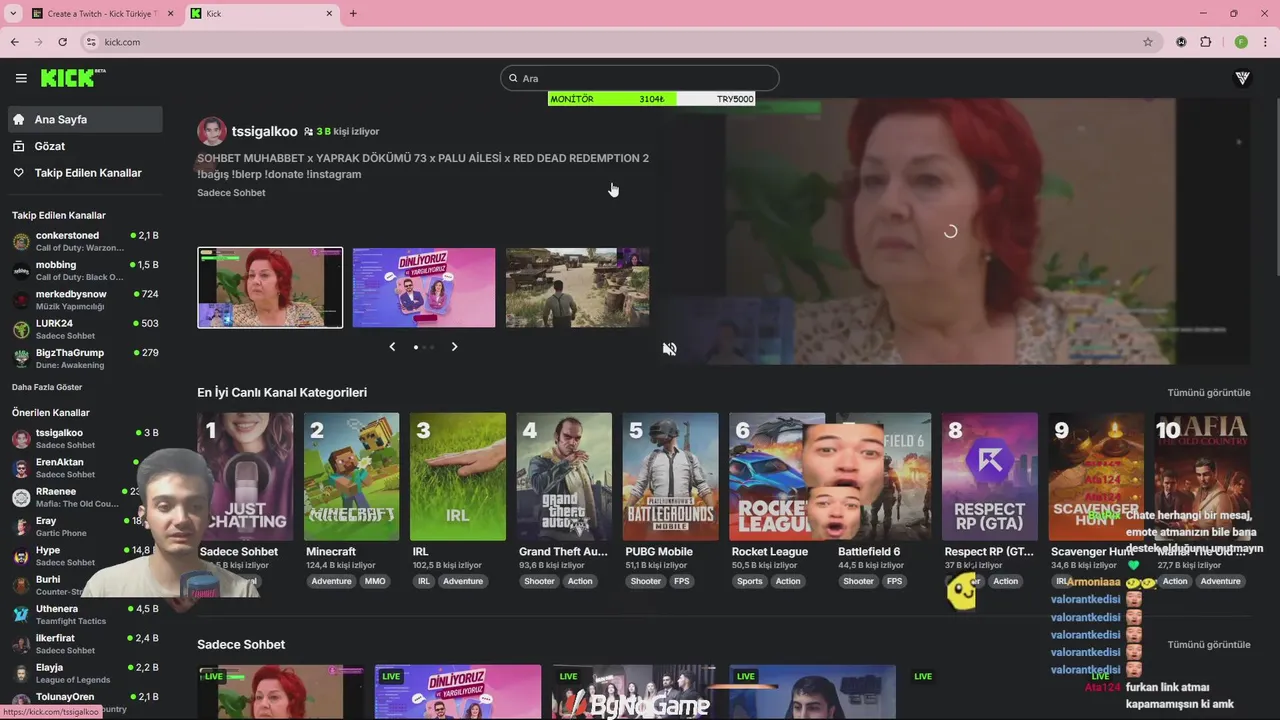Click the Kick logo
Screen dimensions: 1280x720
(72, 78)
